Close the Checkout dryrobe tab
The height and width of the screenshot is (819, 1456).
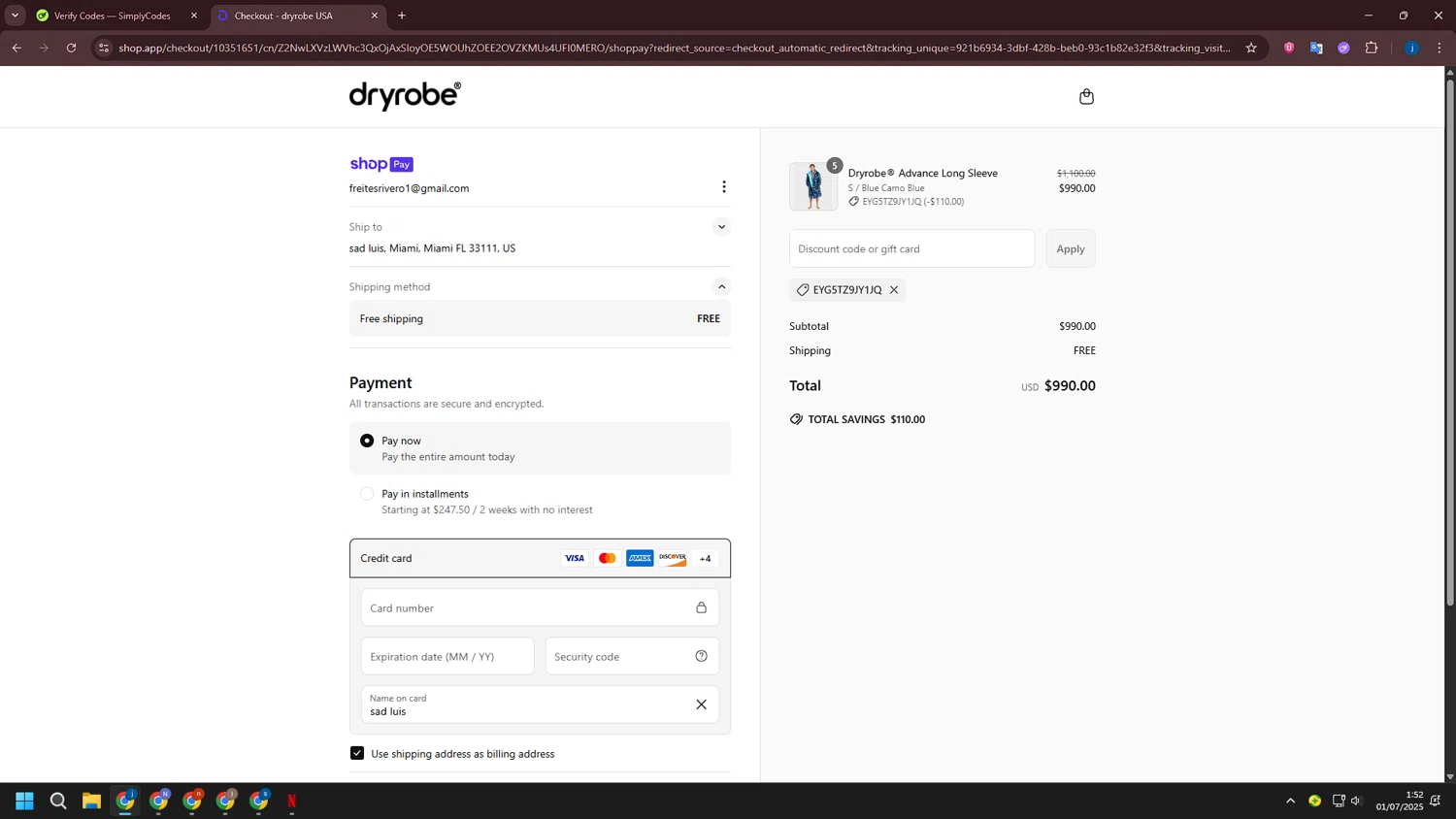(x=375, y=16)
